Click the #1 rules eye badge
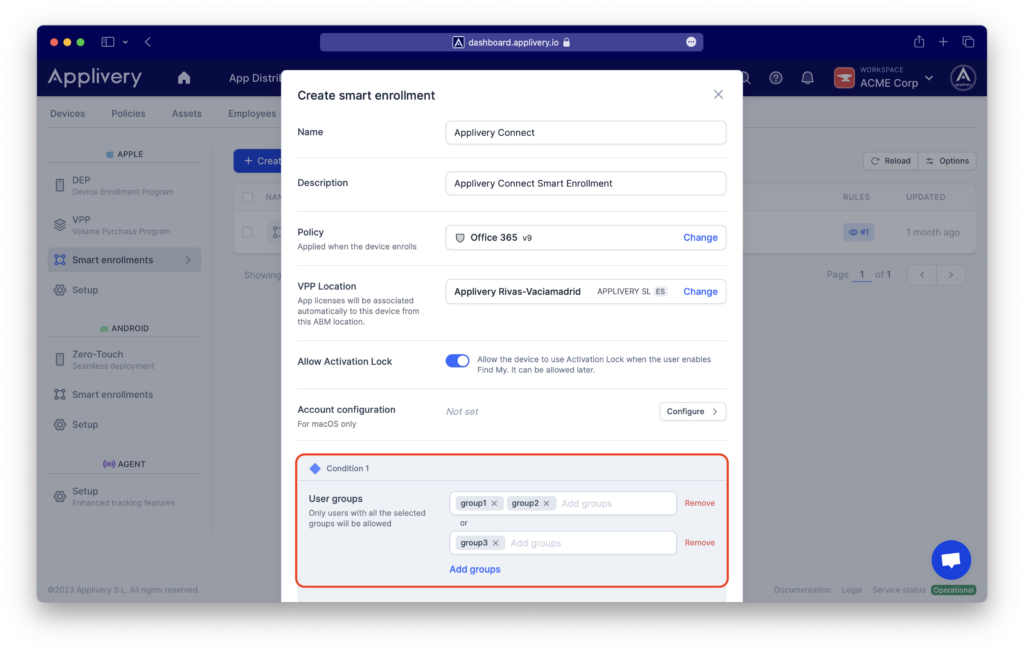This screenshot has width=1024, height=651. coord(858,232)
